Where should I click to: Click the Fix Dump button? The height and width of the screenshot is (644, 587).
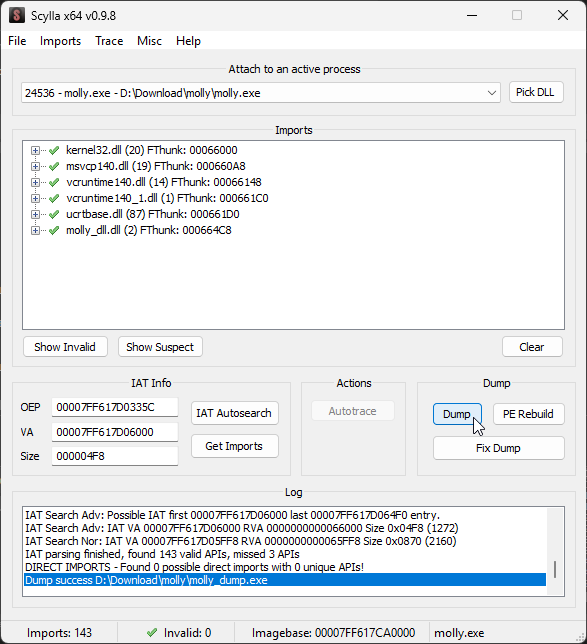pyautogui.click(x=498, y=448)
